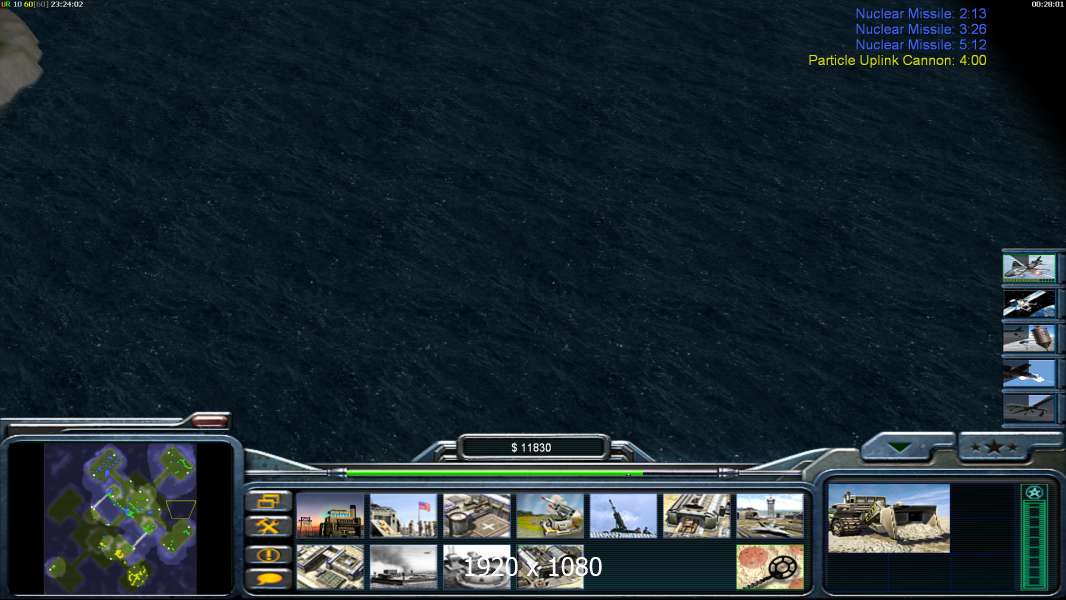This screenshot has height=600, width=1066.
Task: Click the green power level bar
Action: pyautogui.click(x=495, y=472)
